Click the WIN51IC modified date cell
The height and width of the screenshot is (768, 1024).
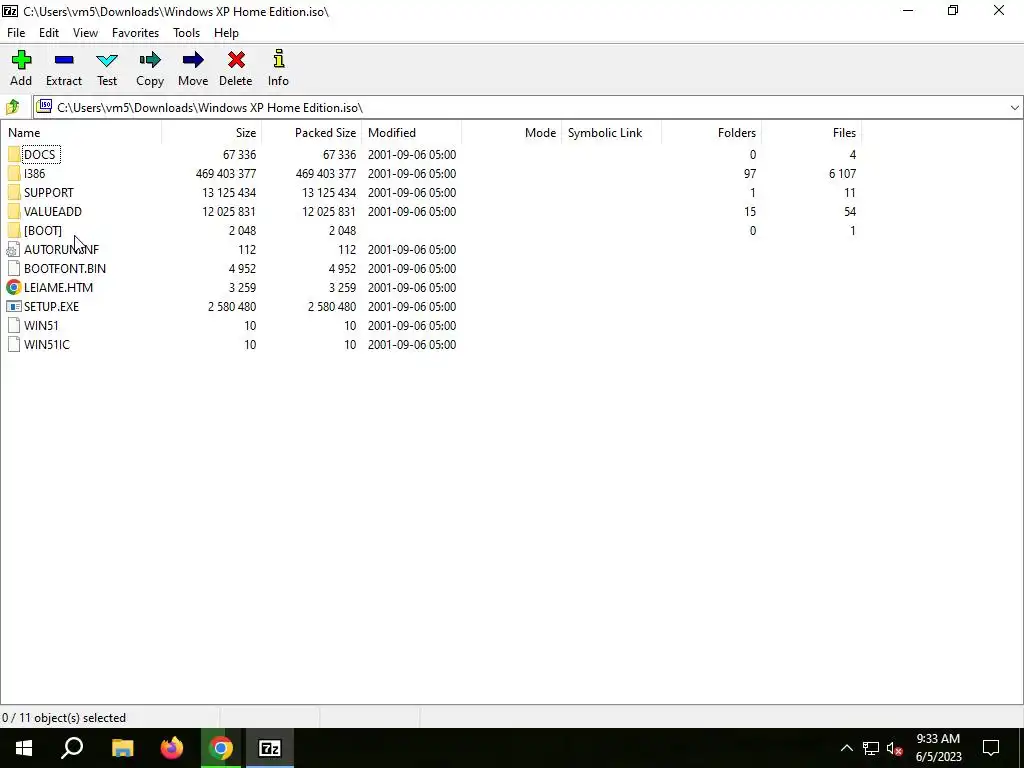(411, 344)
